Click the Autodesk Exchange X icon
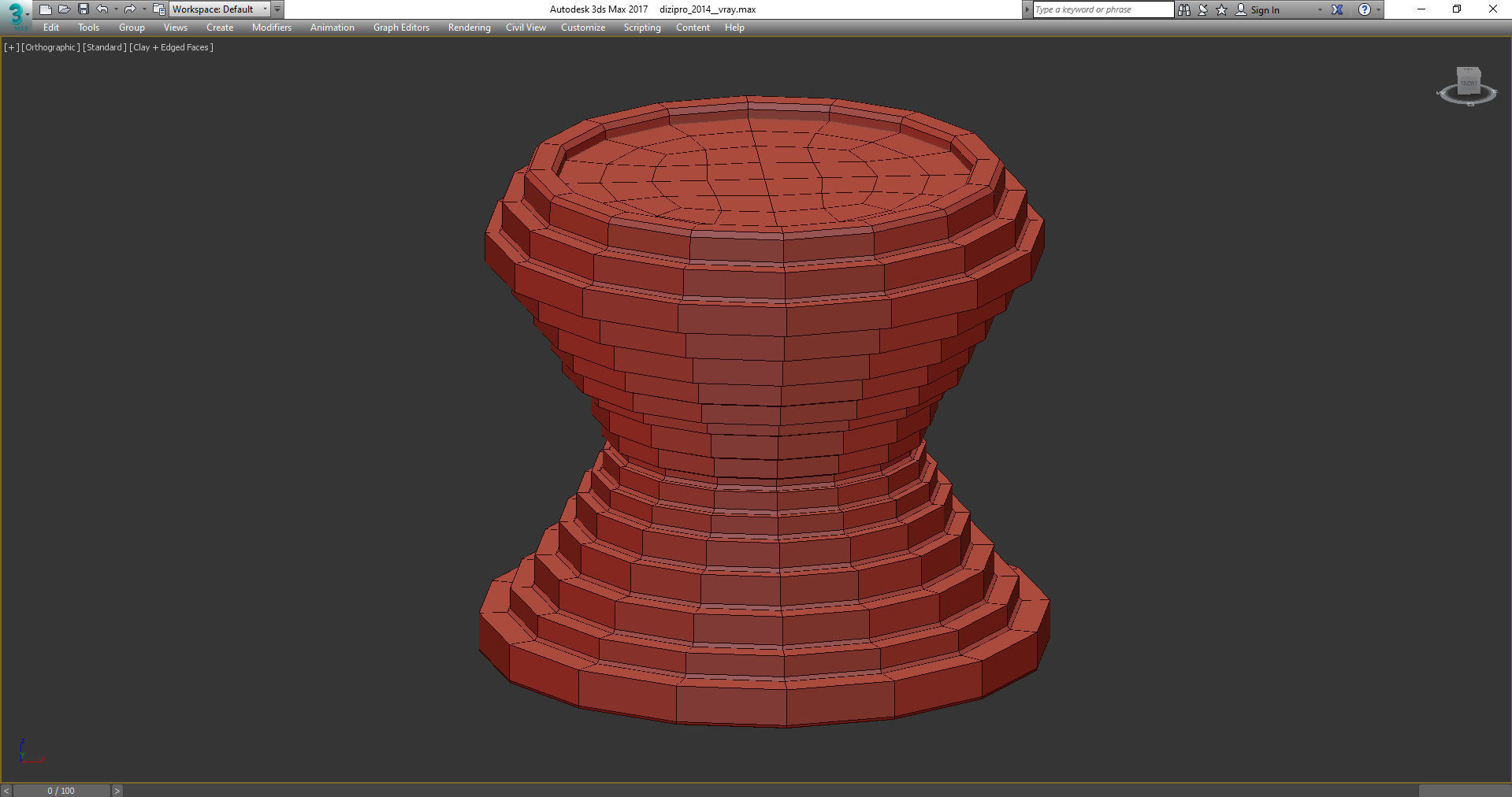Viewport: 1512px width, 797px height. (1337, 9)
